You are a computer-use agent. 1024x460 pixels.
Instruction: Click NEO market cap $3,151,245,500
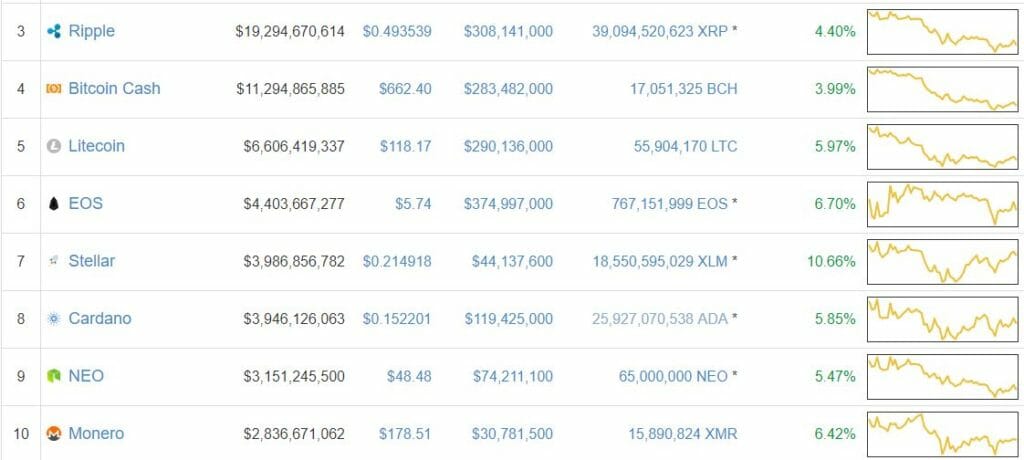pyautogui.click(x=294, y=376)
